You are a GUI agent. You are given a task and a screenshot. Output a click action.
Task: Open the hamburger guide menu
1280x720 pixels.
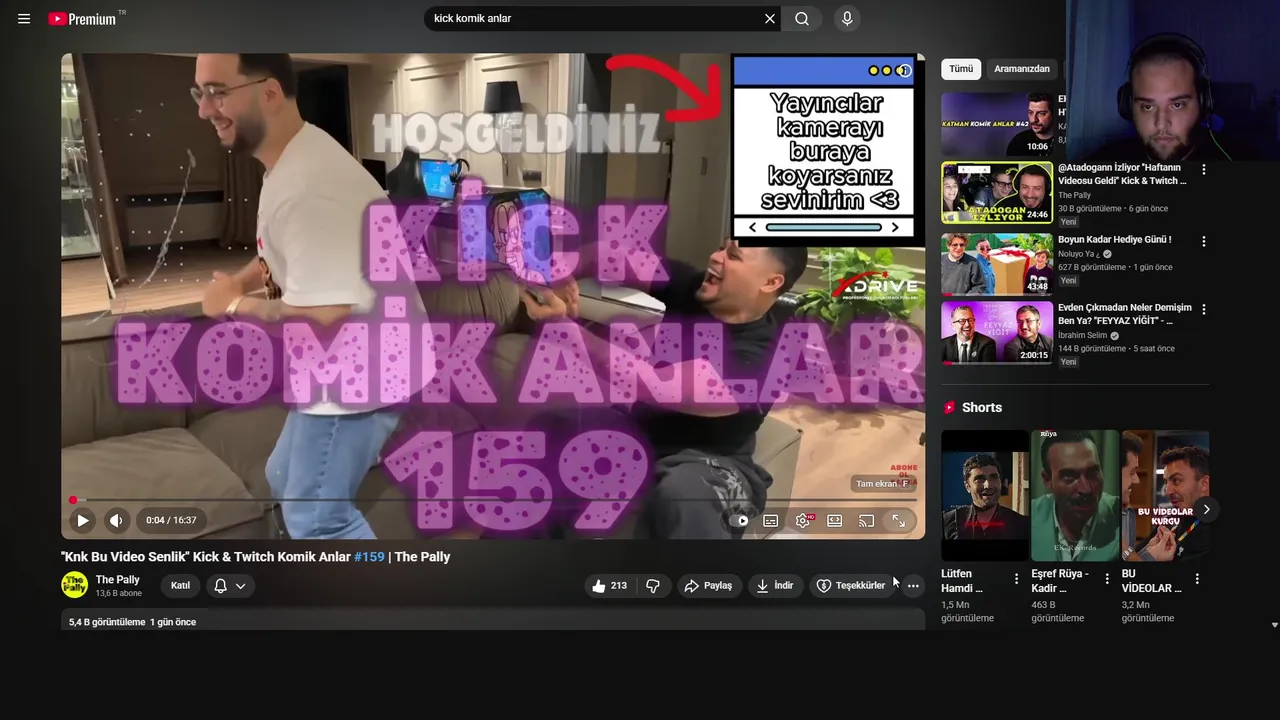(x=24, y=19)
